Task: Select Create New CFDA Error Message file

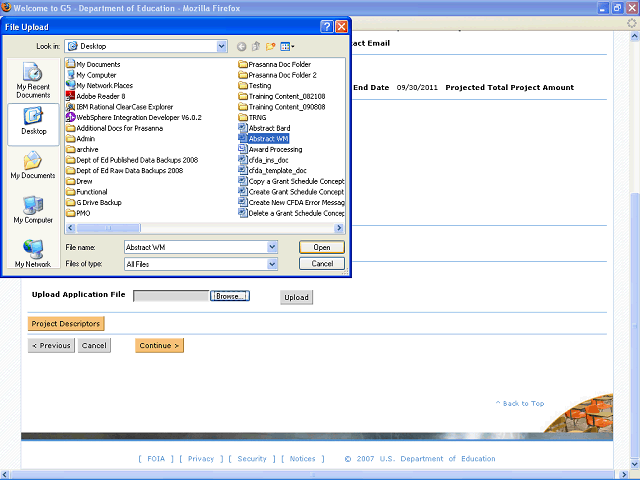Action: [291, 202]
